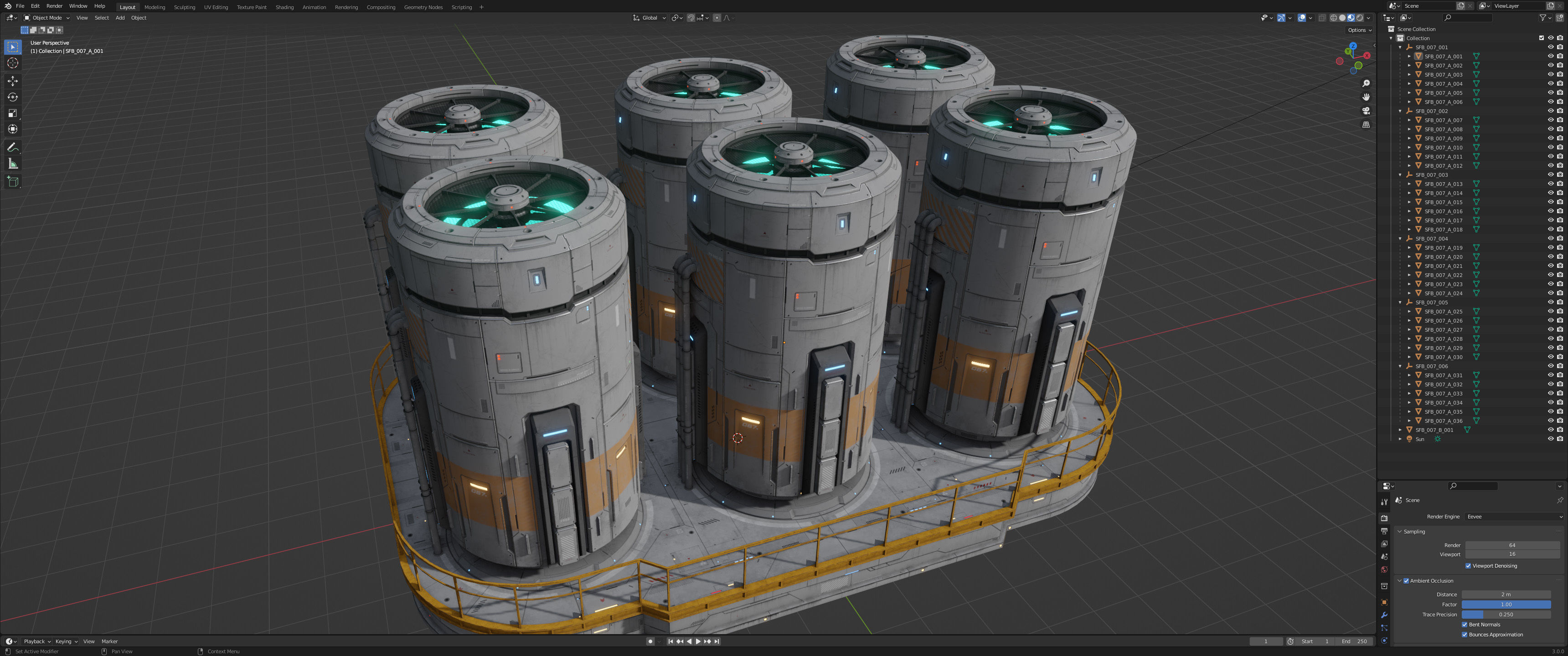1568x656 pixels.
Task: Activate the Rotate tool
Action: coord(13,97)
